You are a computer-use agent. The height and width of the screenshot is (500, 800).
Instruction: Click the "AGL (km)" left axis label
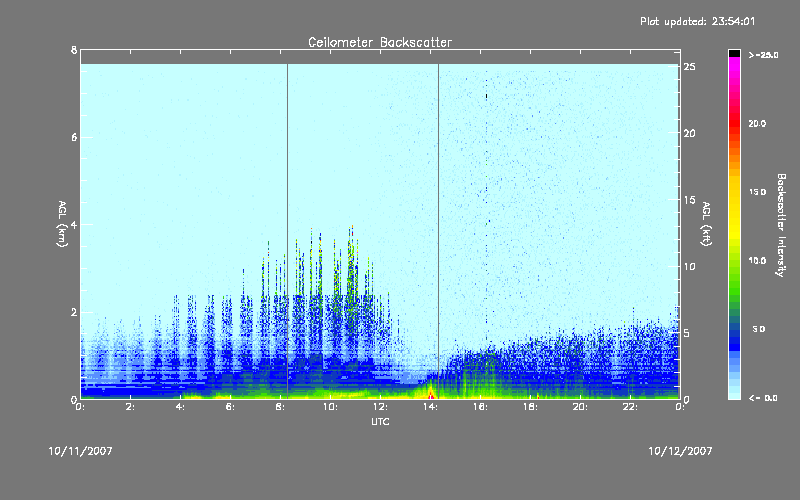coord(62,224)
